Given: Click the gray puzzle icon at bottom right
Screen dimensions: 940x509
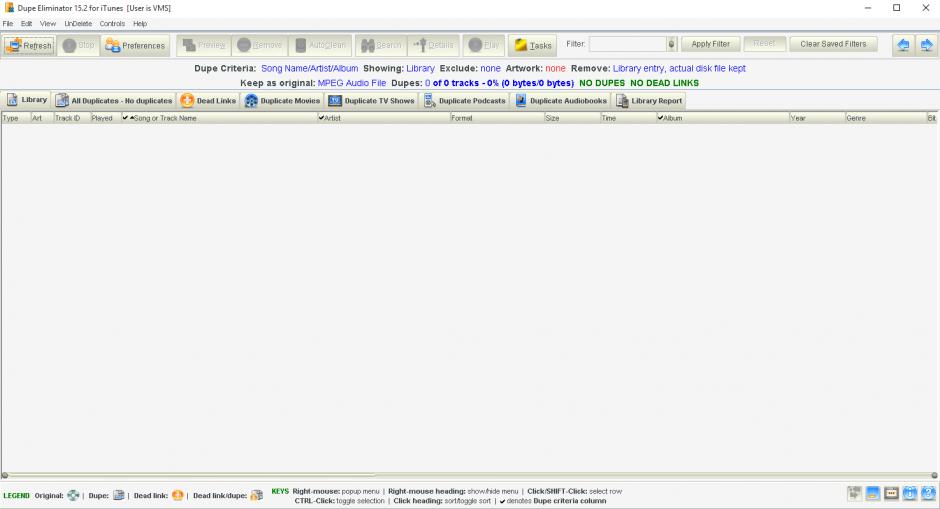Looking at the screenshot, I should [x=854, y=493].
